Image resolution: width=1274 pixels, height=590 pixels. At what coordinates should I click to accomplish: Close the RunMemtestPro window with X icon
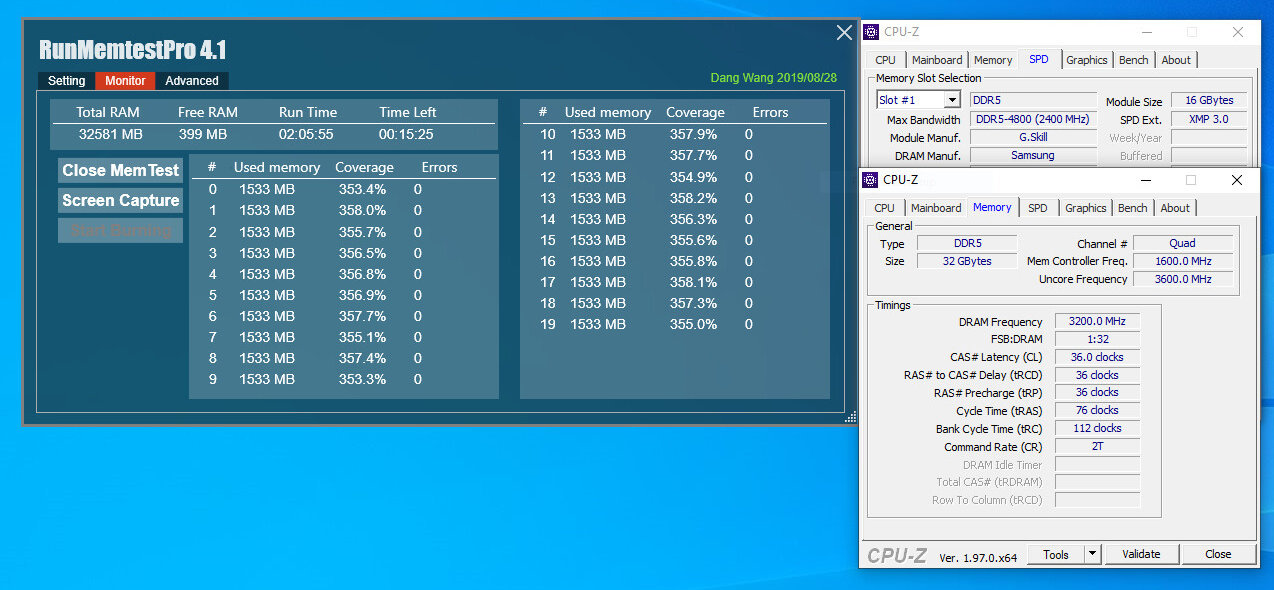pos(844,33)
